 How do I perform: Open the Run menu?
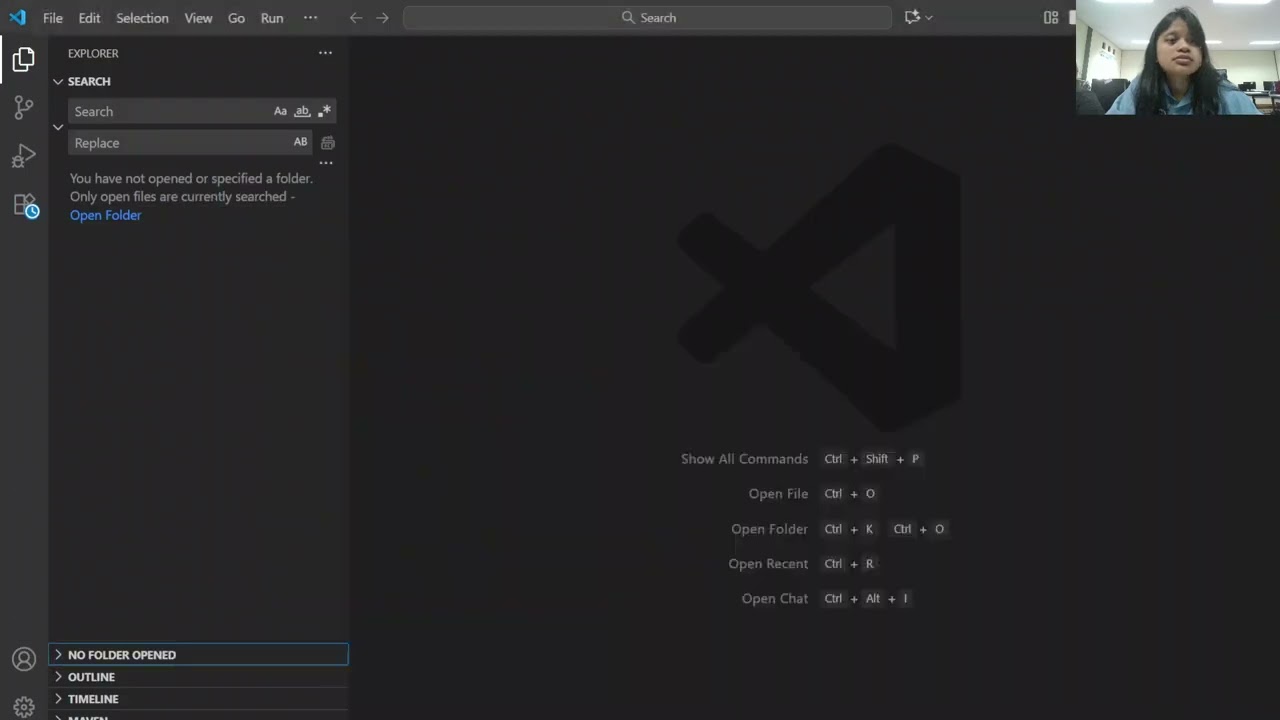(x=272, y=18)
